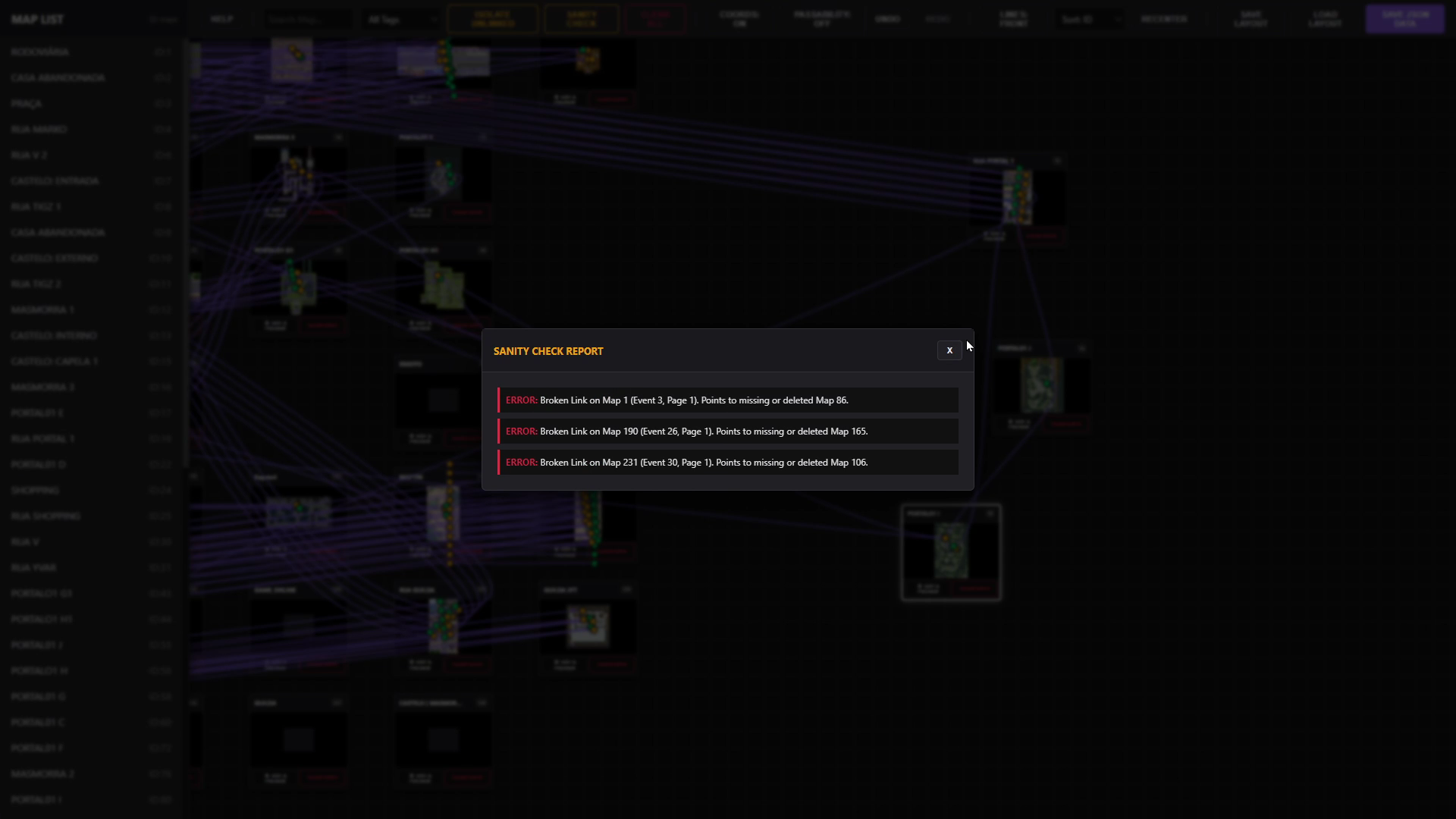Viewport: 1456px width, 819px height.
Task: Select PRAÇA in the map list
Action: [91, 103]
